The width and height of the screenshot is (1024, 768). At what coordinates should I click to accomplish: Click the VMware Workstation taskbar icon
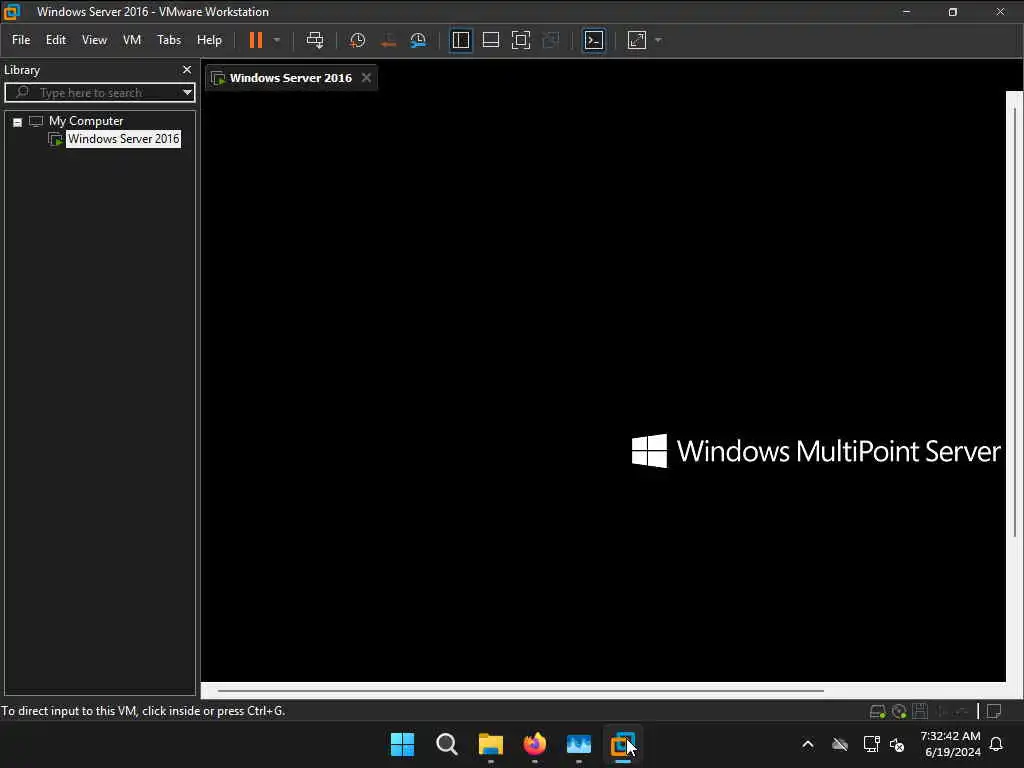[622, 744]
